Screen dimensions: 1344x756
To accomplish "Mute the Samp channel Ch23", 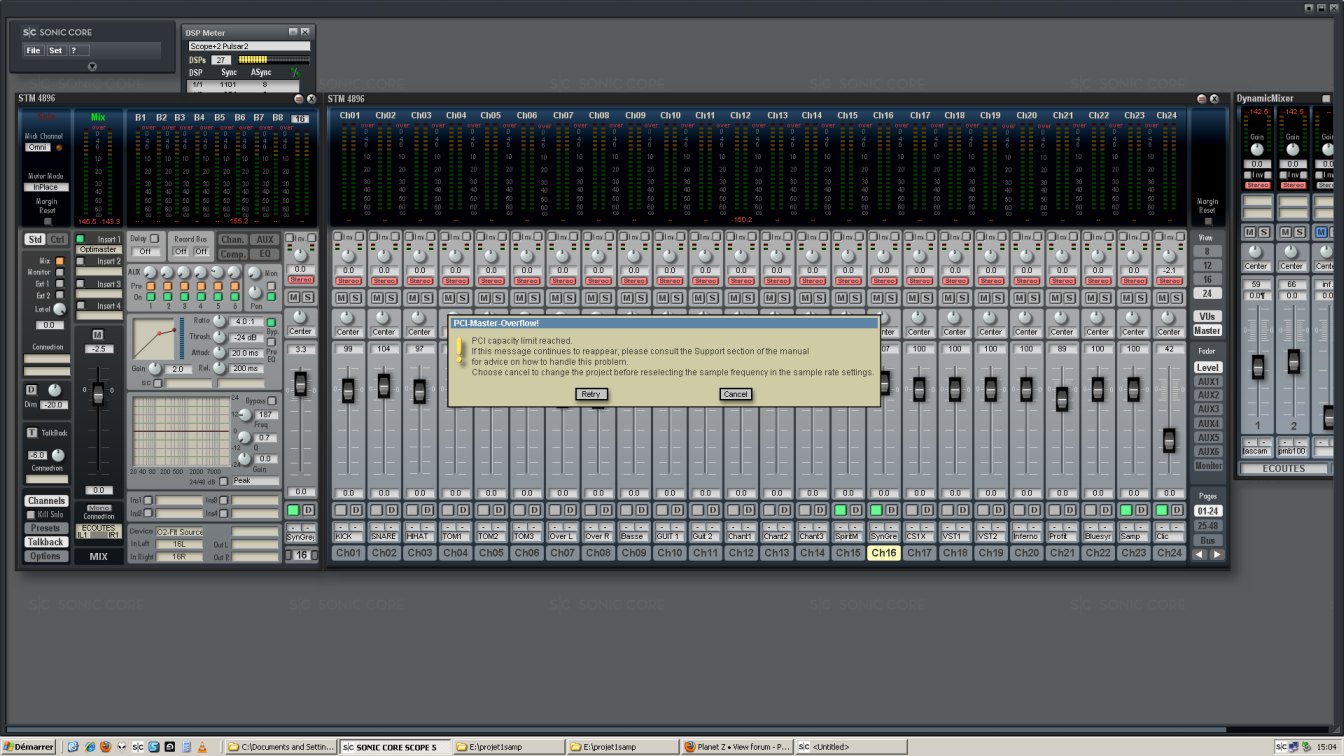I will [1126, 297].
